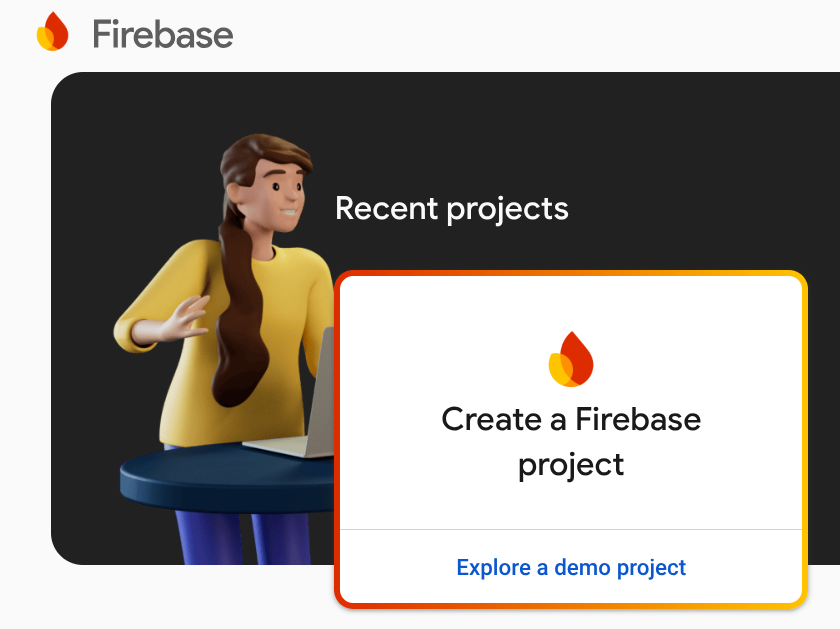The height and width of the screenshot is (629, 840).
Task: Click the gradient-colored border of the project card
Action: (x=570, y=271)
